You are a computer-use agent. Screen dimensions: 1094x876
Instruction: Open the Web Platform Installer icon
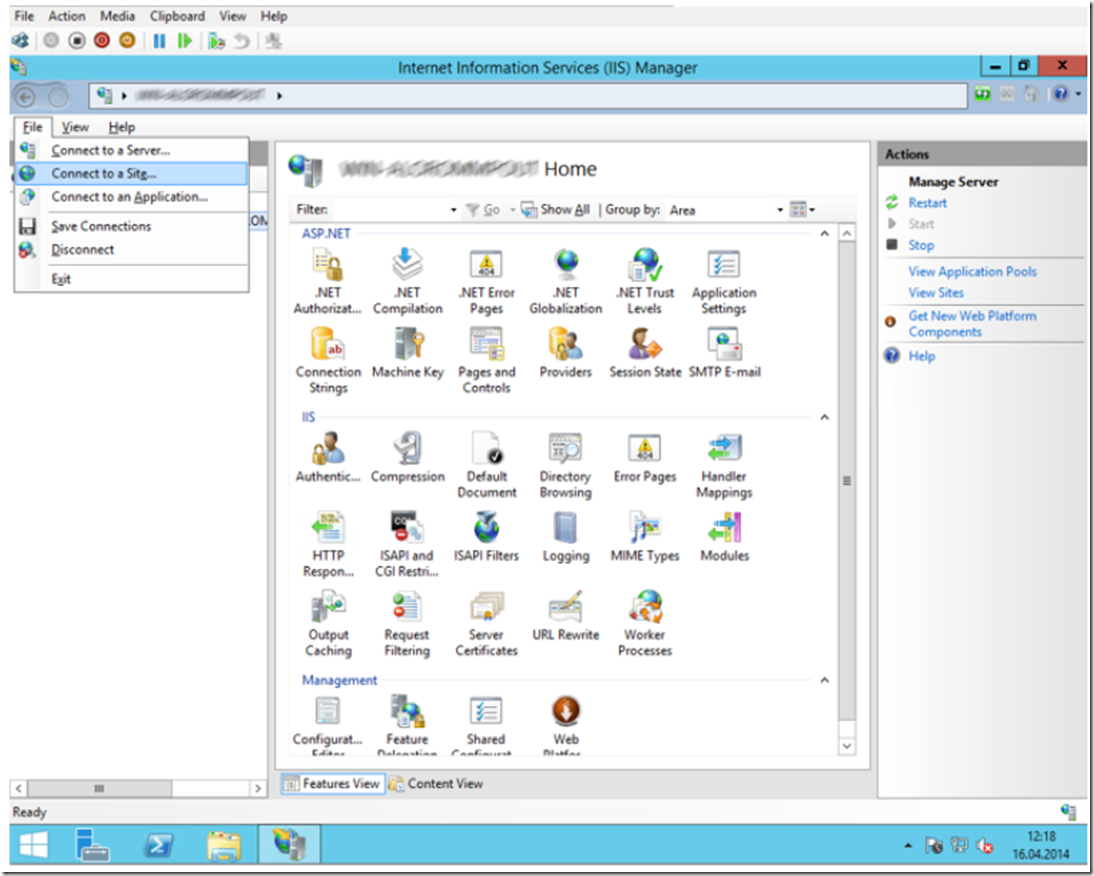tap(566, 725)
